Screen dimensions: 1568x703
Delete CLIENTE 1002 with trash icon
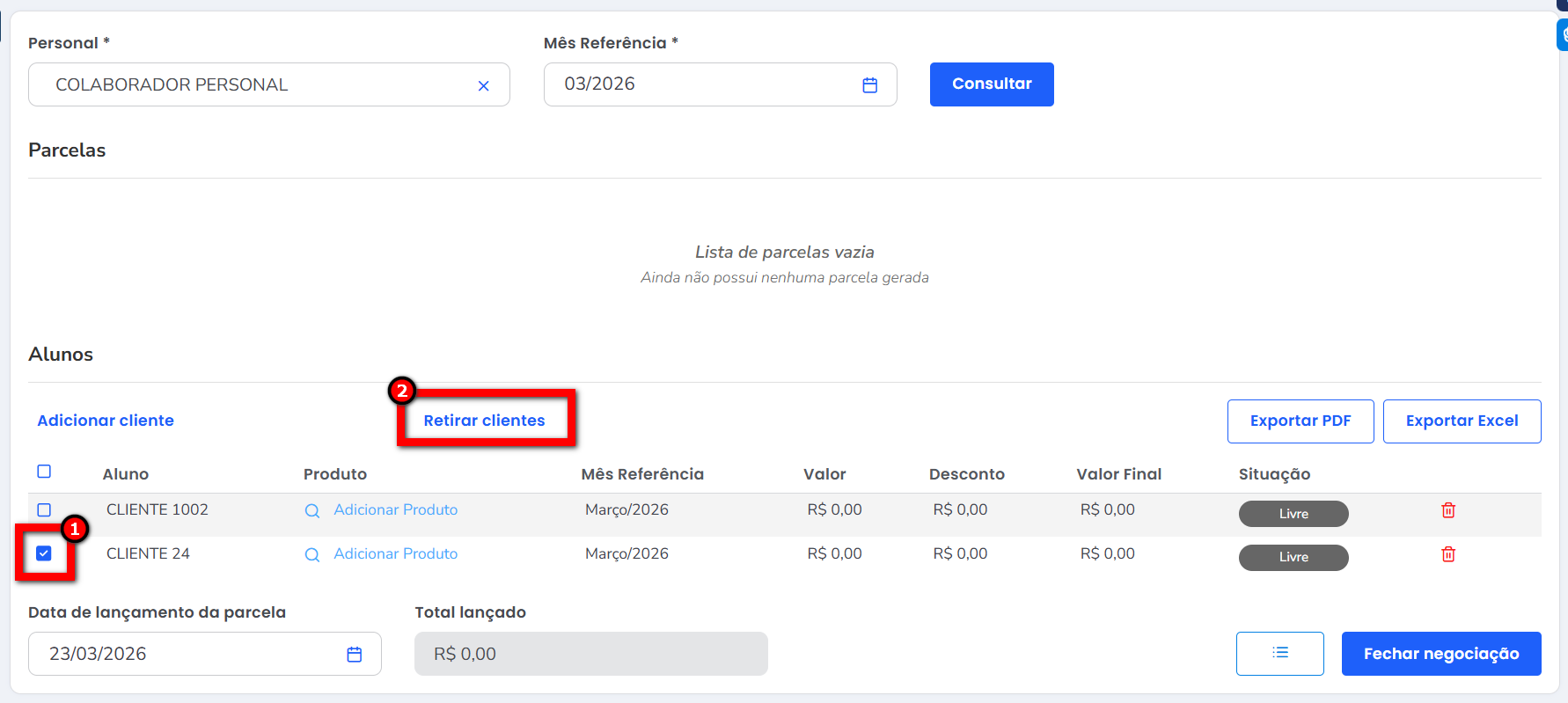coord(1447,510)
